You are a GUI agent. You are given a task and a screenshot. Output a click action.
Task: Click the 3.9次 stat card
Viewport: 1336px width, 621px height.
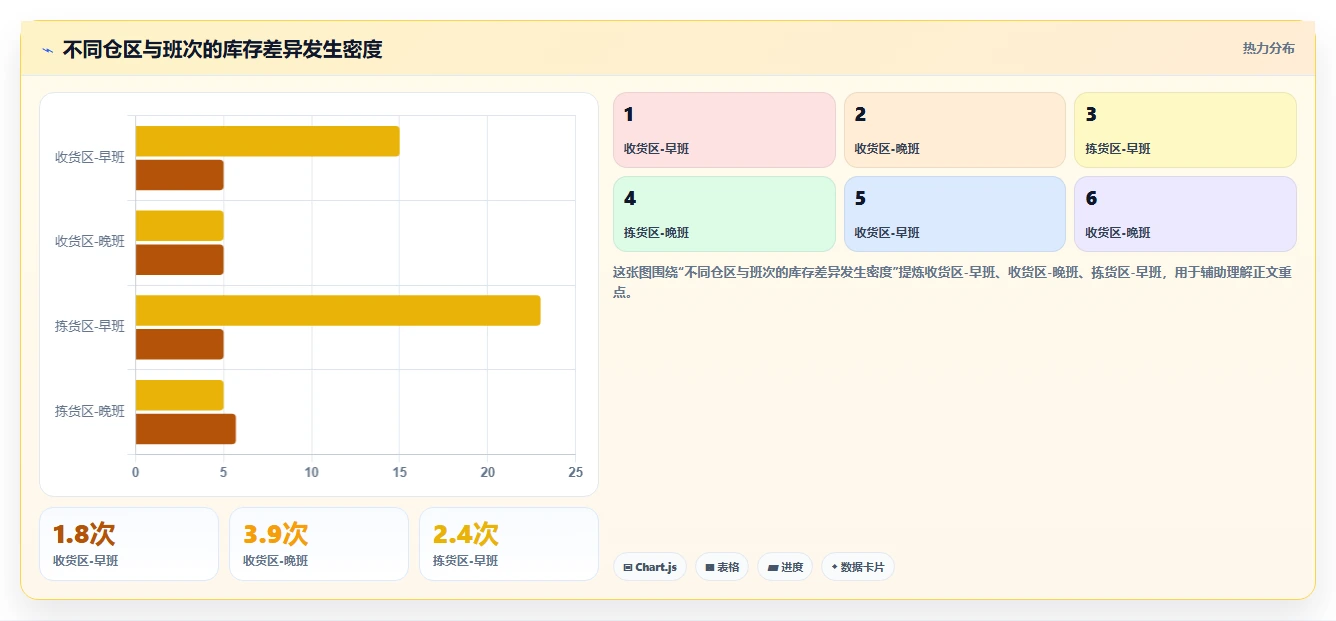point(319,544)
